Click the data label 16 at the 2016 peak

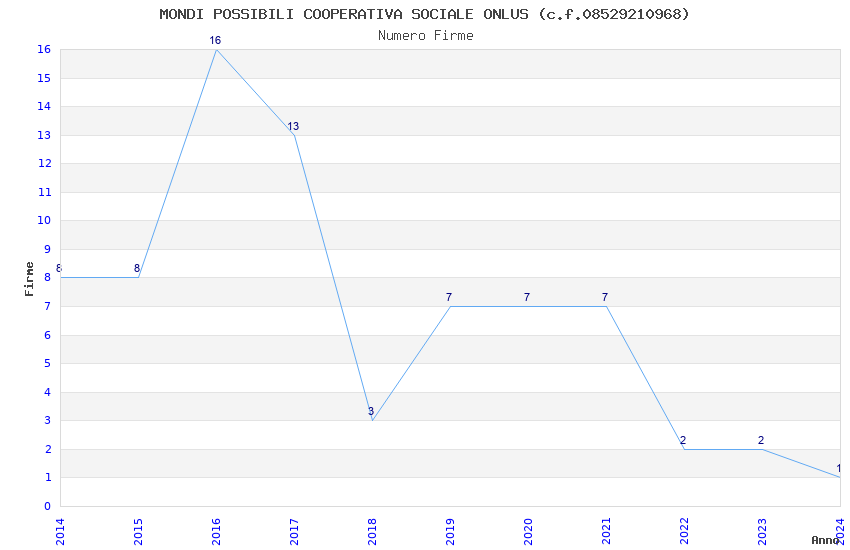215,41
